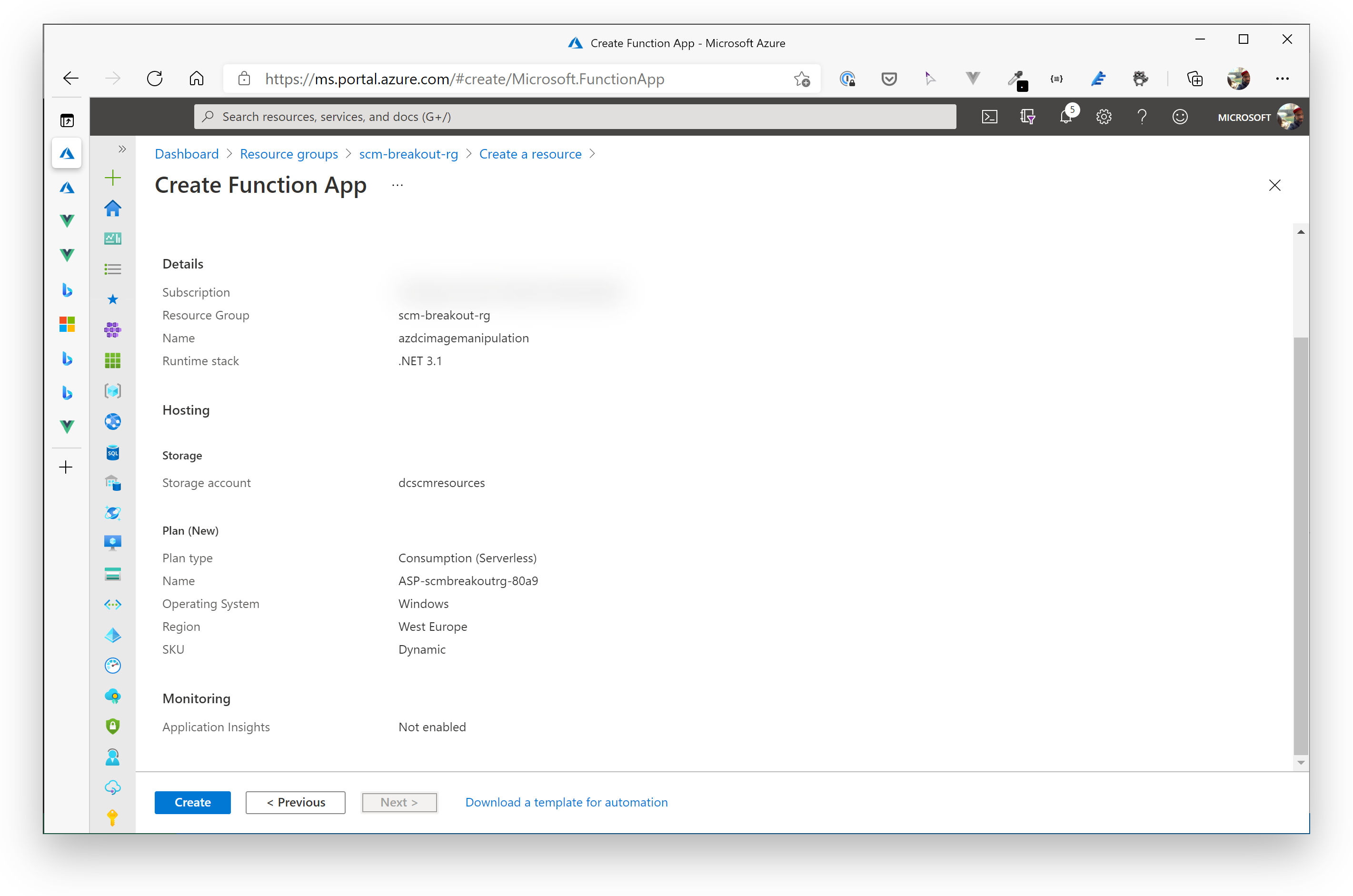Viewport: 1353px width, 896px height.
Task: Focus the search resources box
Action: point(574,117)
